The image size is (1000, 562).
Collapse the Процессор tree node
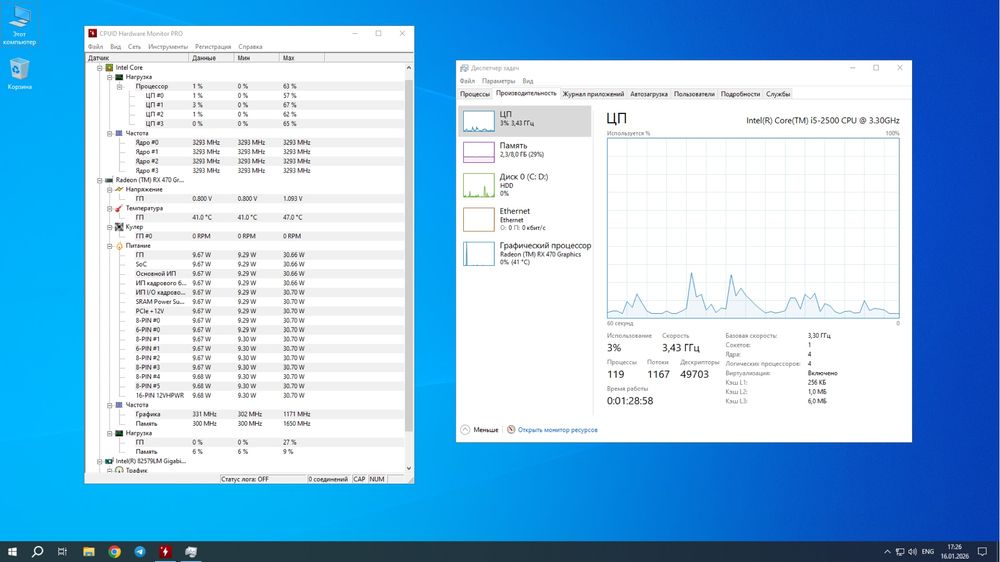click(119, 86)
